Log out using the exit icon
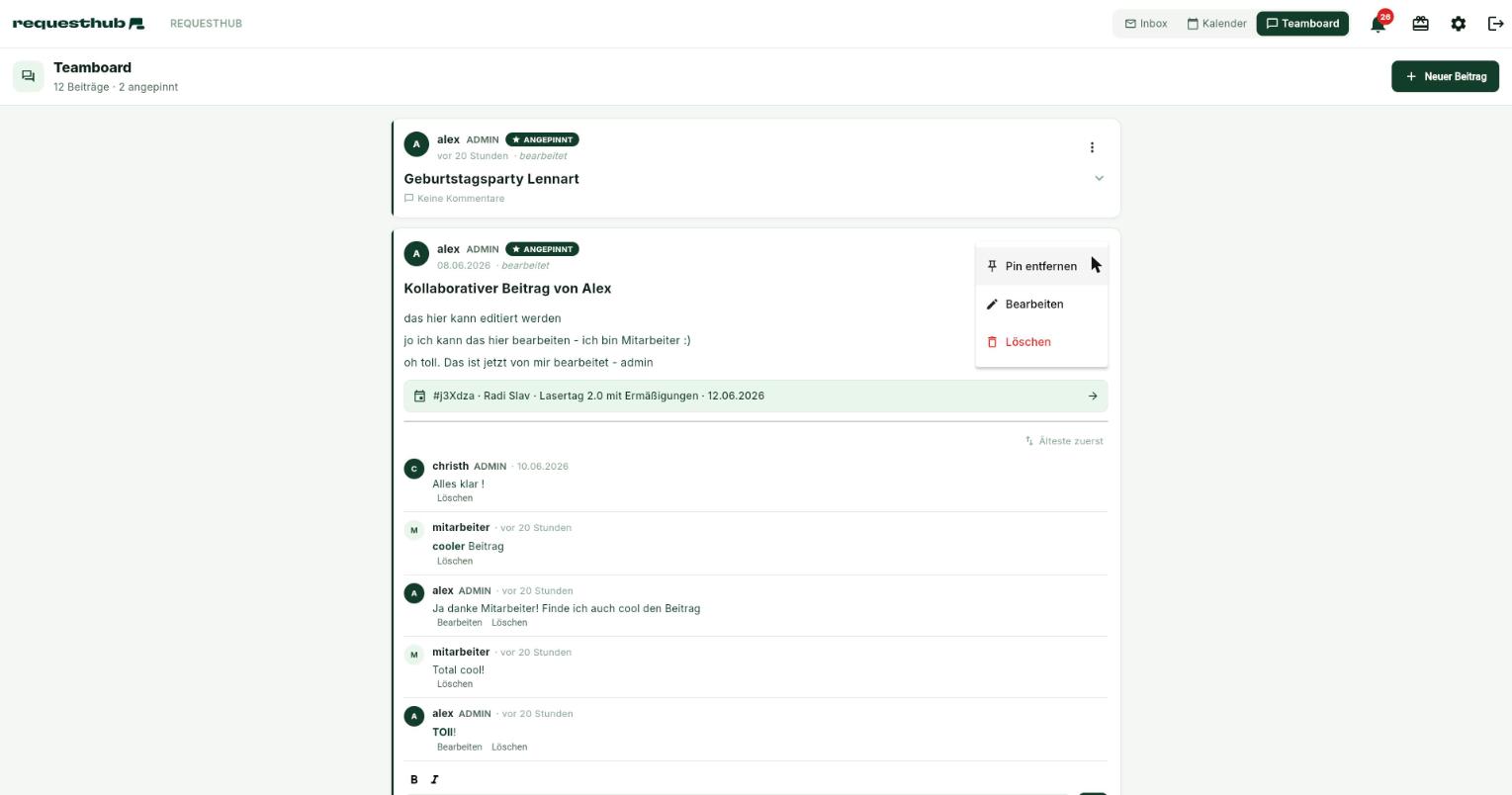 pyautogui.click(x=1495, y=24)
